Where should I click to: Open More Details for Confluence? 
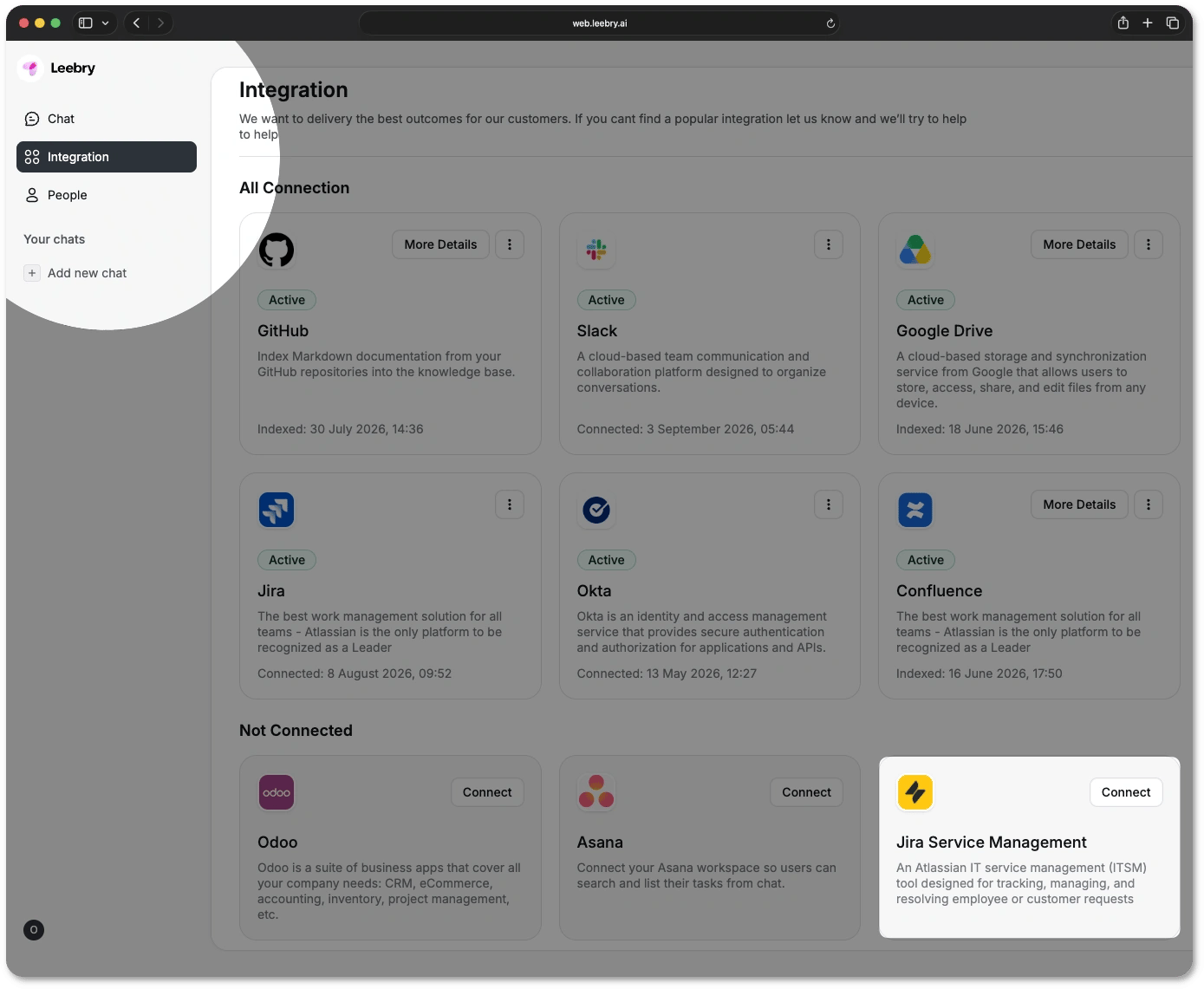click(x=1079, y=504)
